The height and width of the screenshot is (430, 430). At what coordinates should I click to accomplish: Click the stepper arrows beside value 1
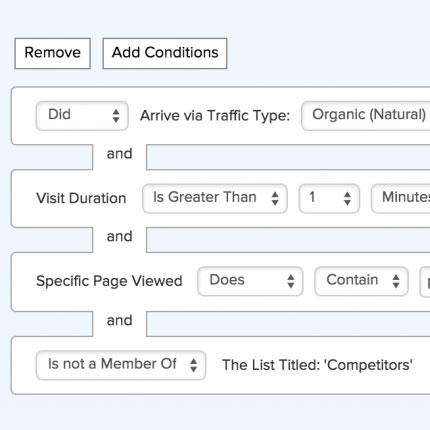pos(347,198)
